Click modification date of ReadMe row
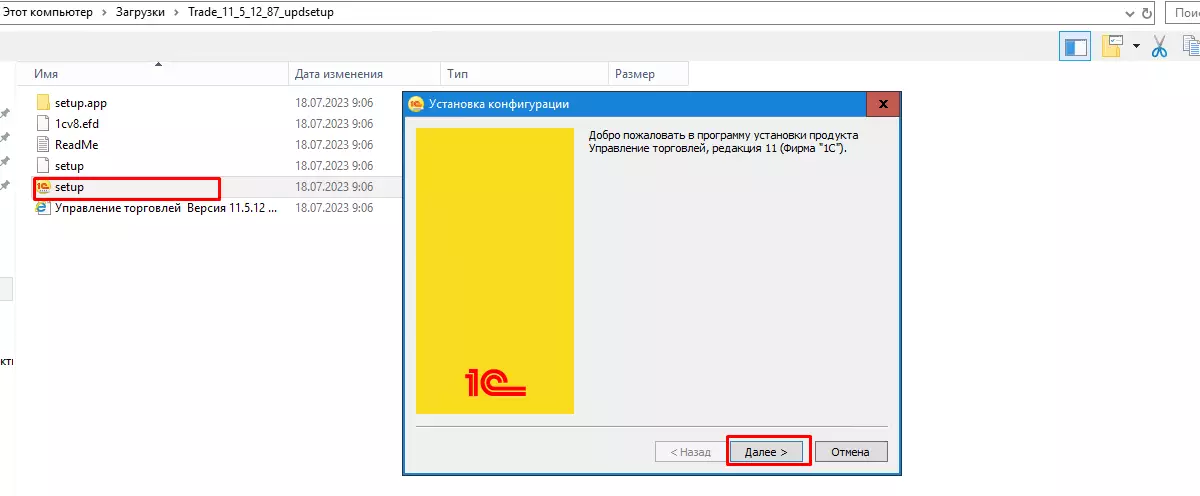 [x=334, y=145]
